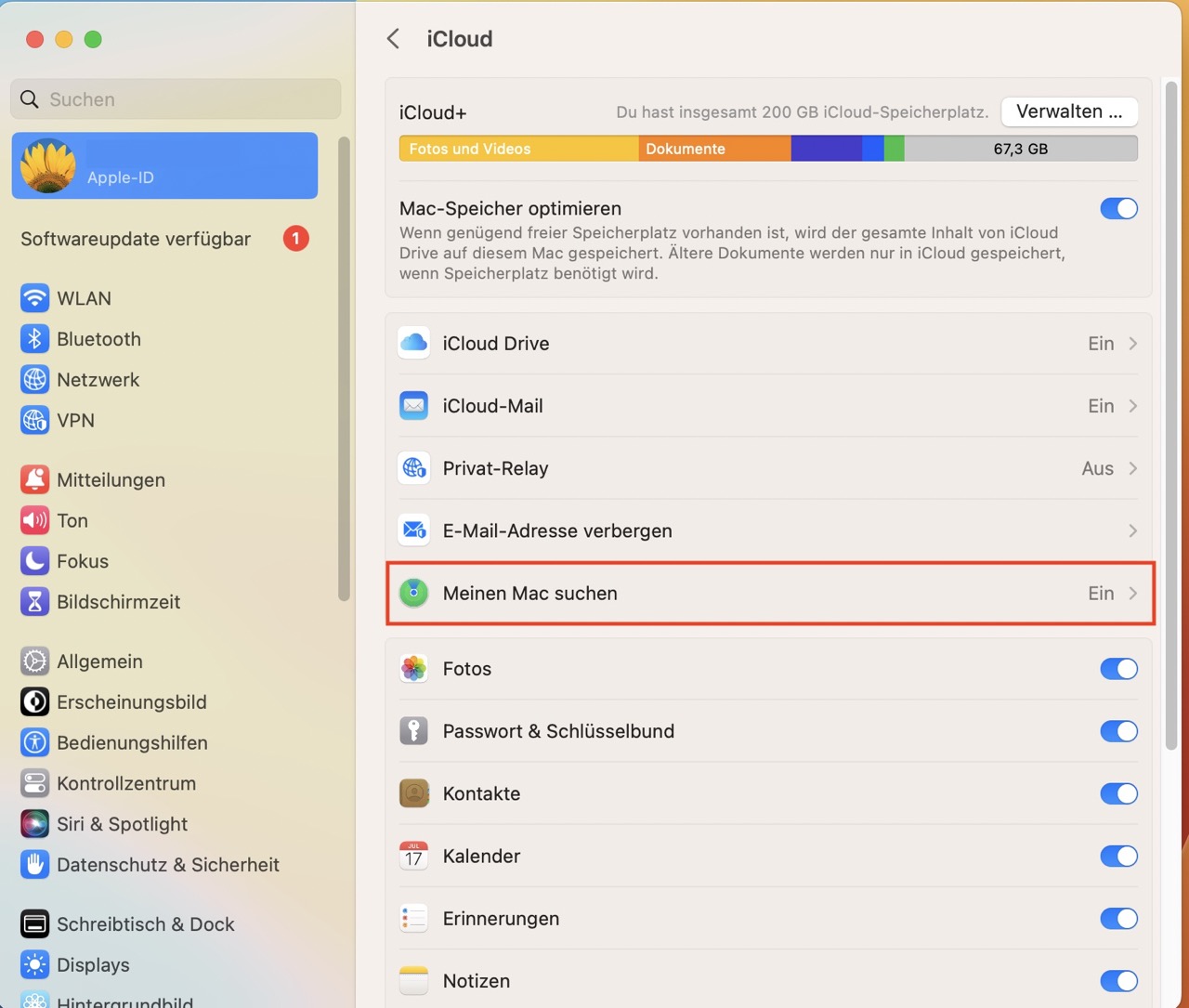This screenshot has width=1189, height=1008.
Task: Click the VPN icon in sidebar
Action: [x=34, y=421]
